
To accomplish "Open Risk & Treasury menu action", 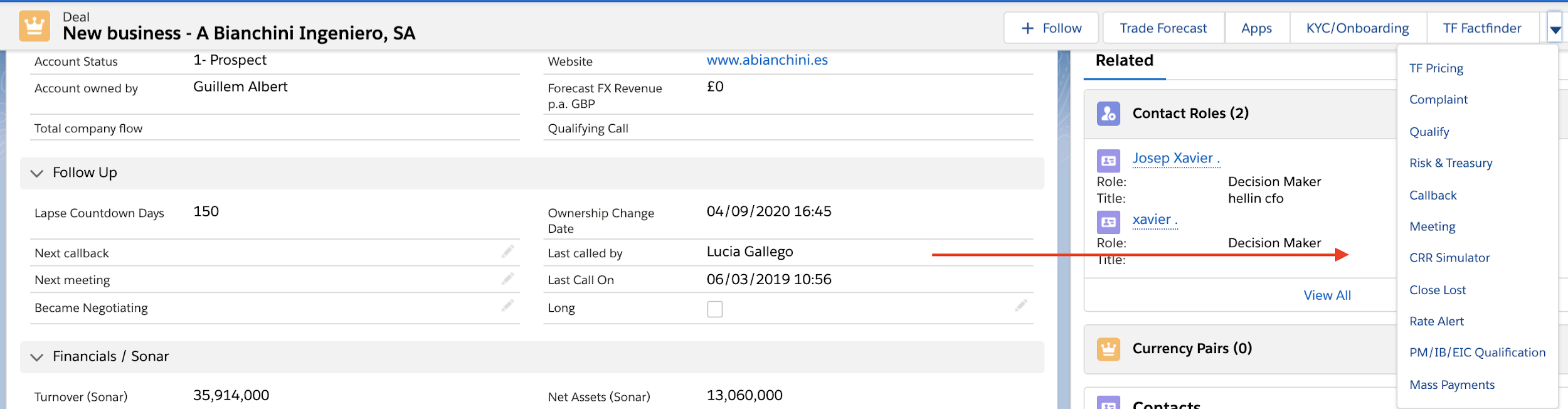I will point(1451,163).
